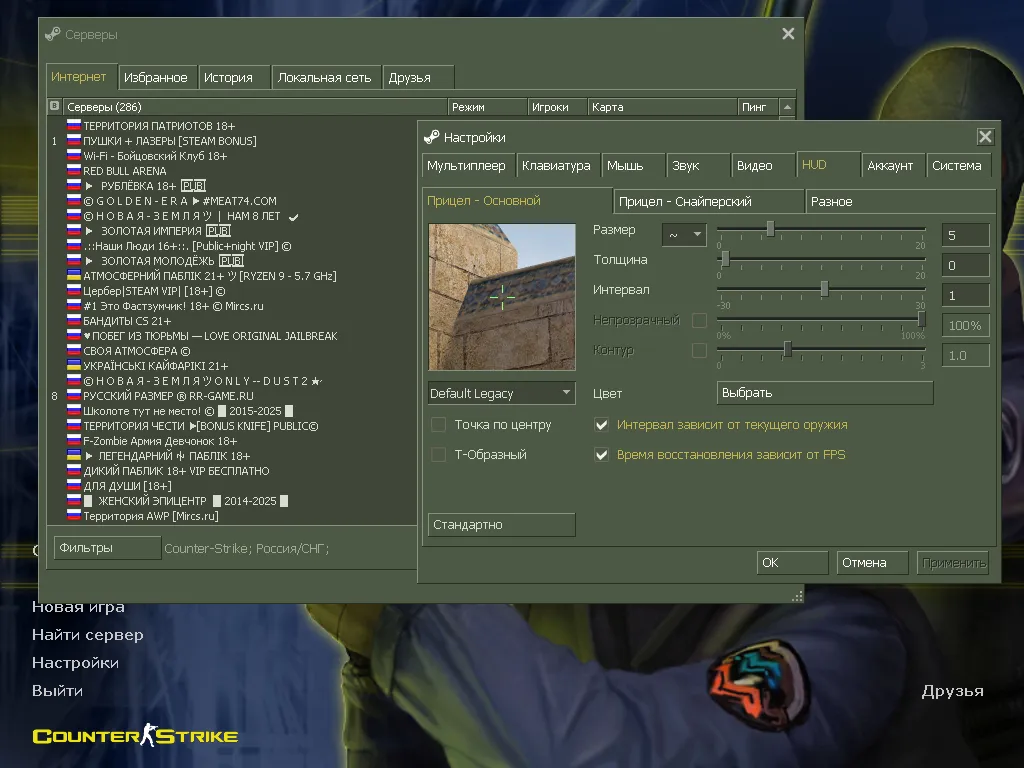Viewport: 1024px width, 768px height.
Task: Click the resize grip at the Серверы window corner
Action: [797, 596]
